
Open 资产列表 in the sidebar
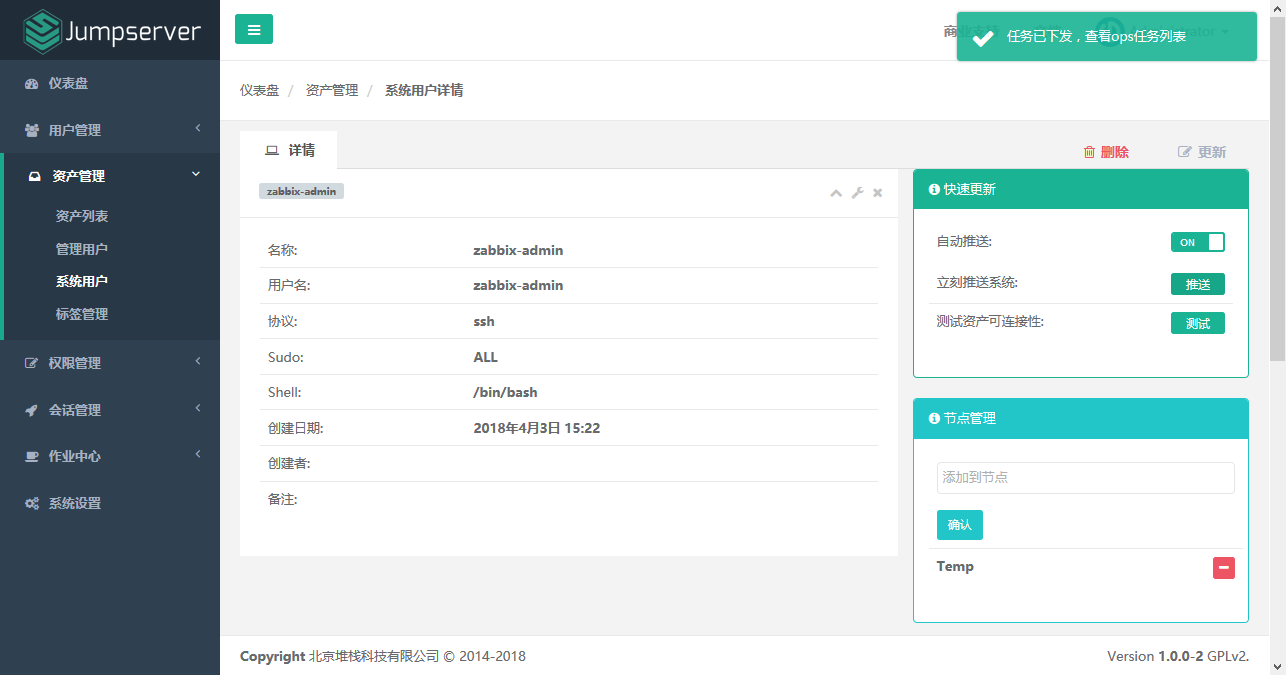coord(82,216)
